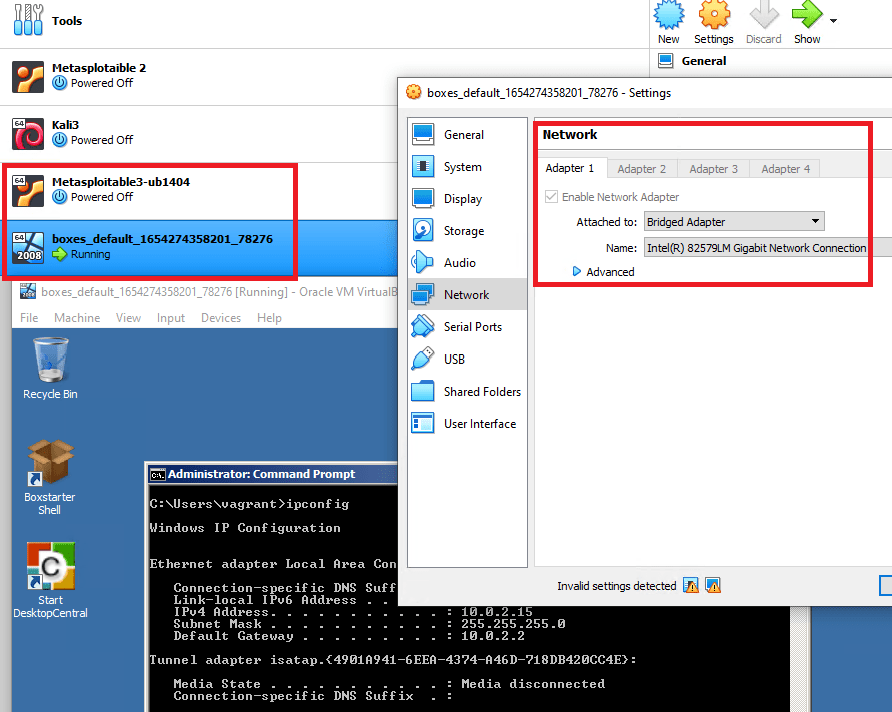The width and height of the screenshot is (892, 712).
Task: Click the Recycle Bin desktop icon
Action: tap(50, 368)
